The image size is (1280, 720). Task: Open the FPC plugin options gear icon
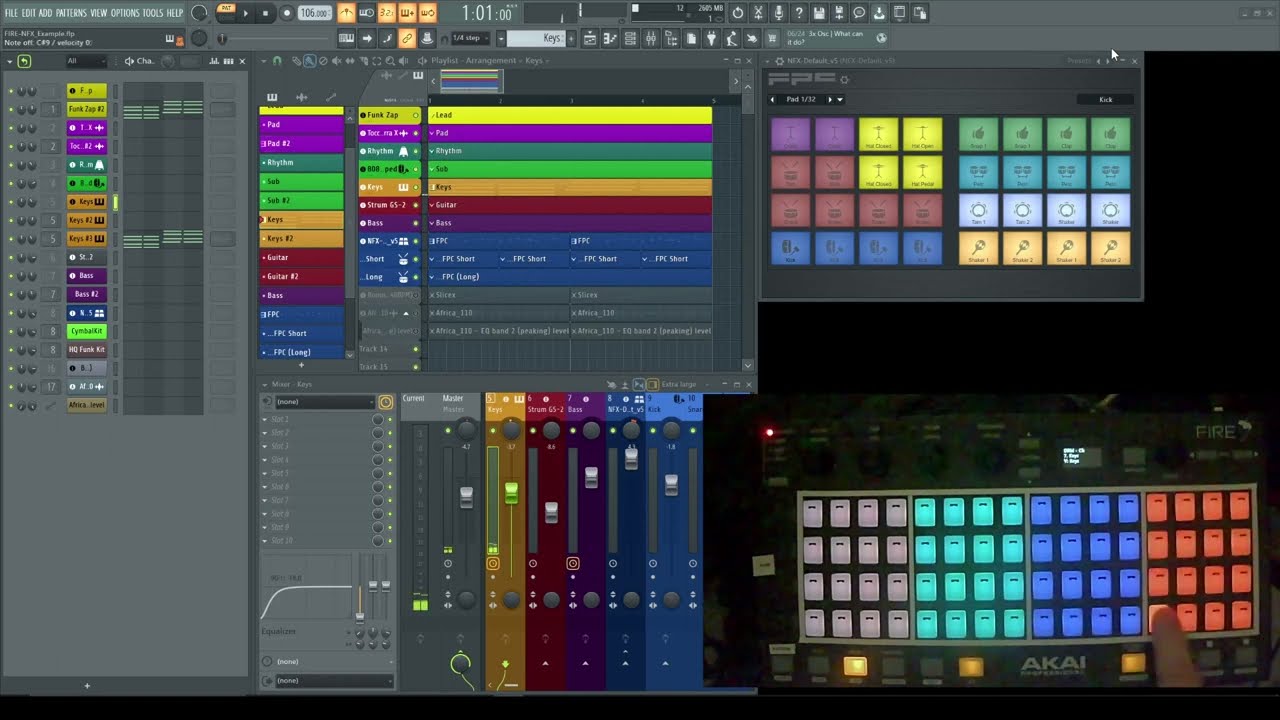click(845, 80)
